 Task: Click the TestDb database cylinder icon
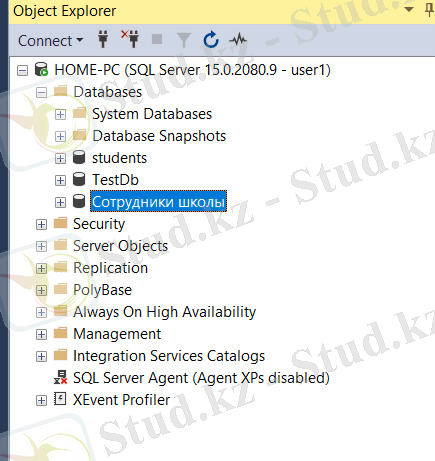pos(79,179)
